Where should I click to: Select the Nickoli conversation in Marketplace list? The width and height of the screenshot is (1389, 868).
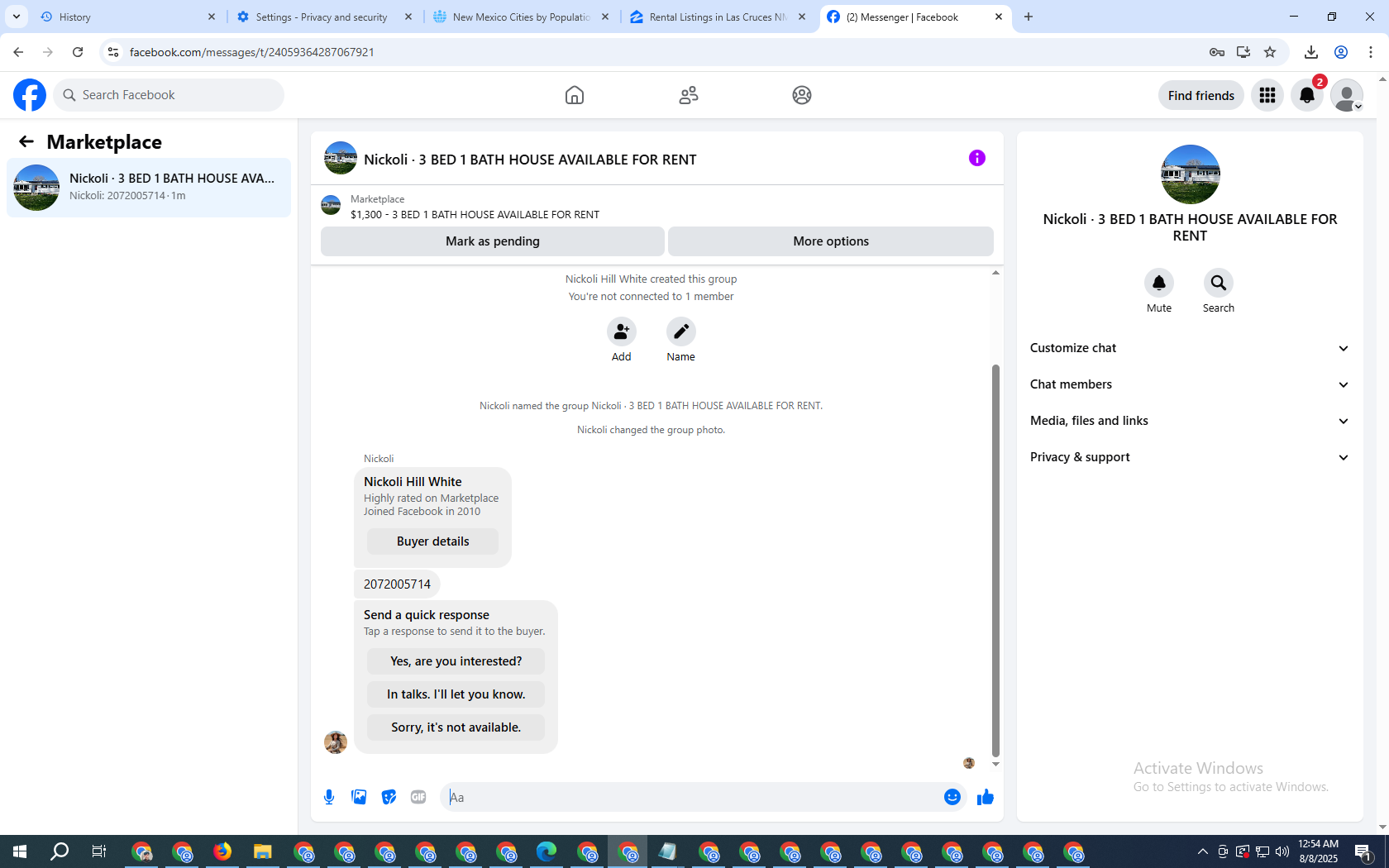(x=149, y=188)
